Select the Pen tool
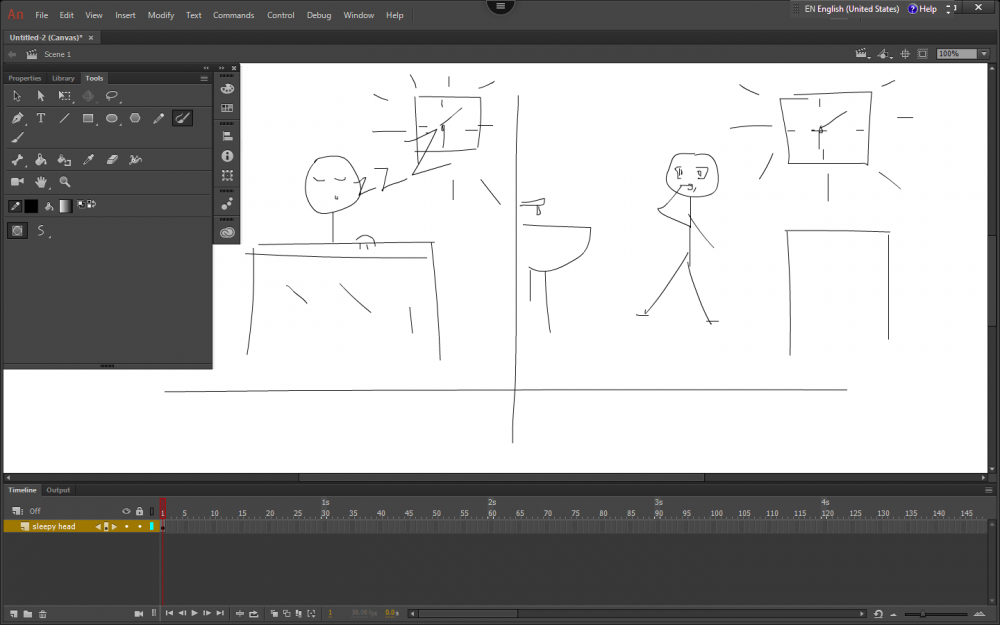This screenshot has height=625, width=1000. [17, 118]
